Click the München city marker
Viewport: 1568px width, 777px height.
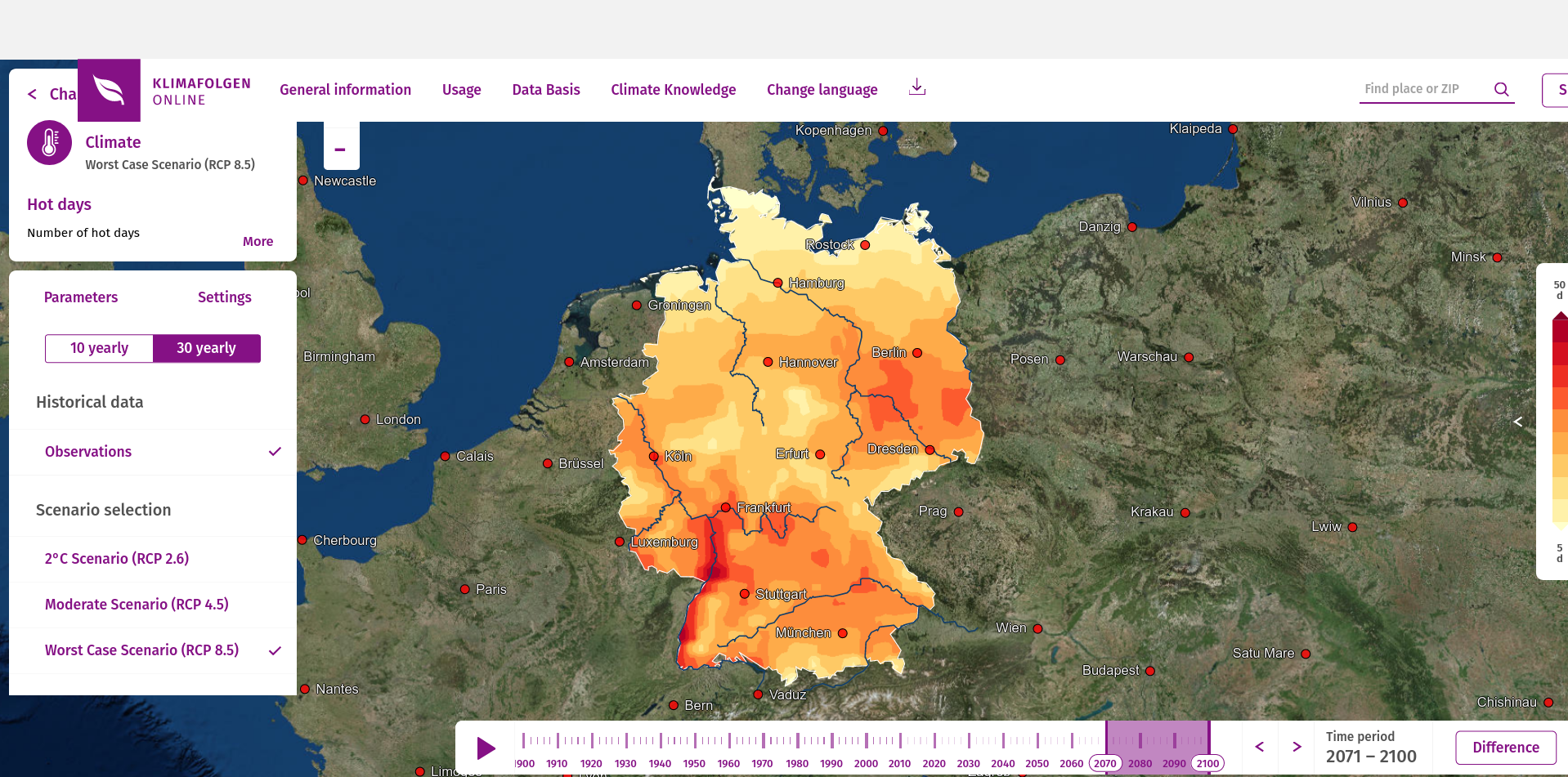pyautogui.click(x=843, y=633)
